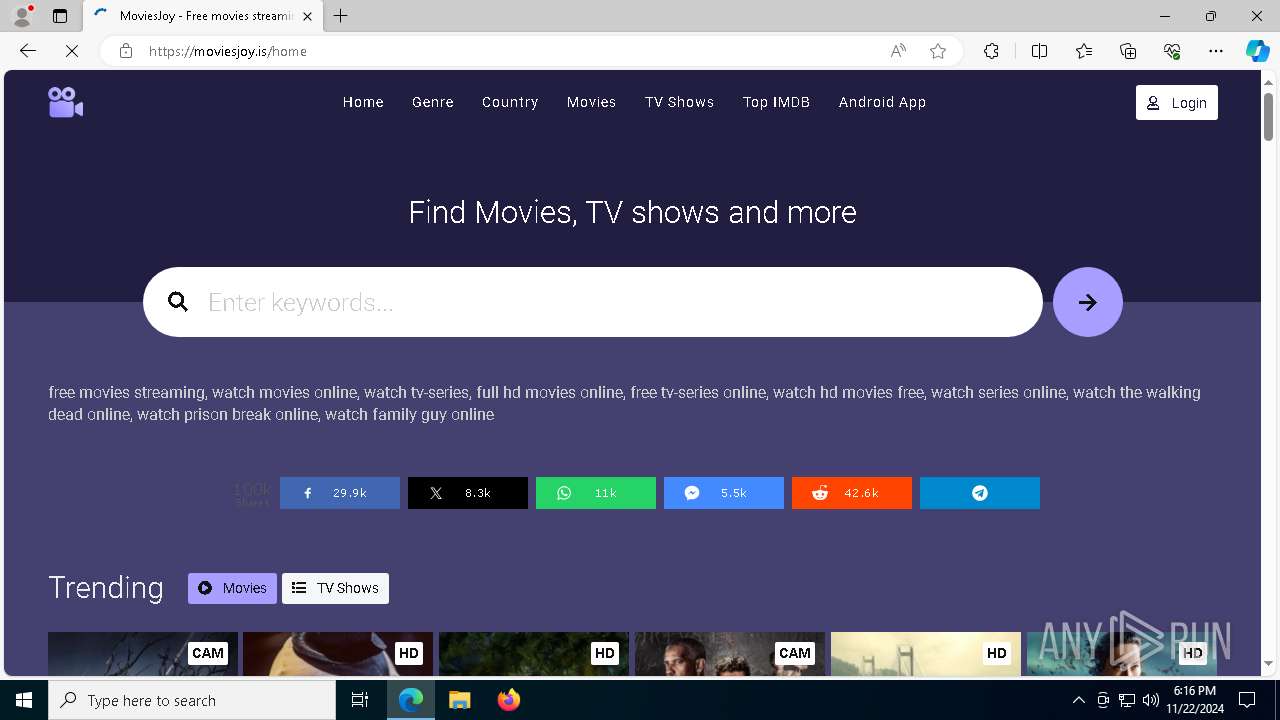Click scrollbar down arrow
Viewport: 1280px width, 720px height.
(1269, 663)
